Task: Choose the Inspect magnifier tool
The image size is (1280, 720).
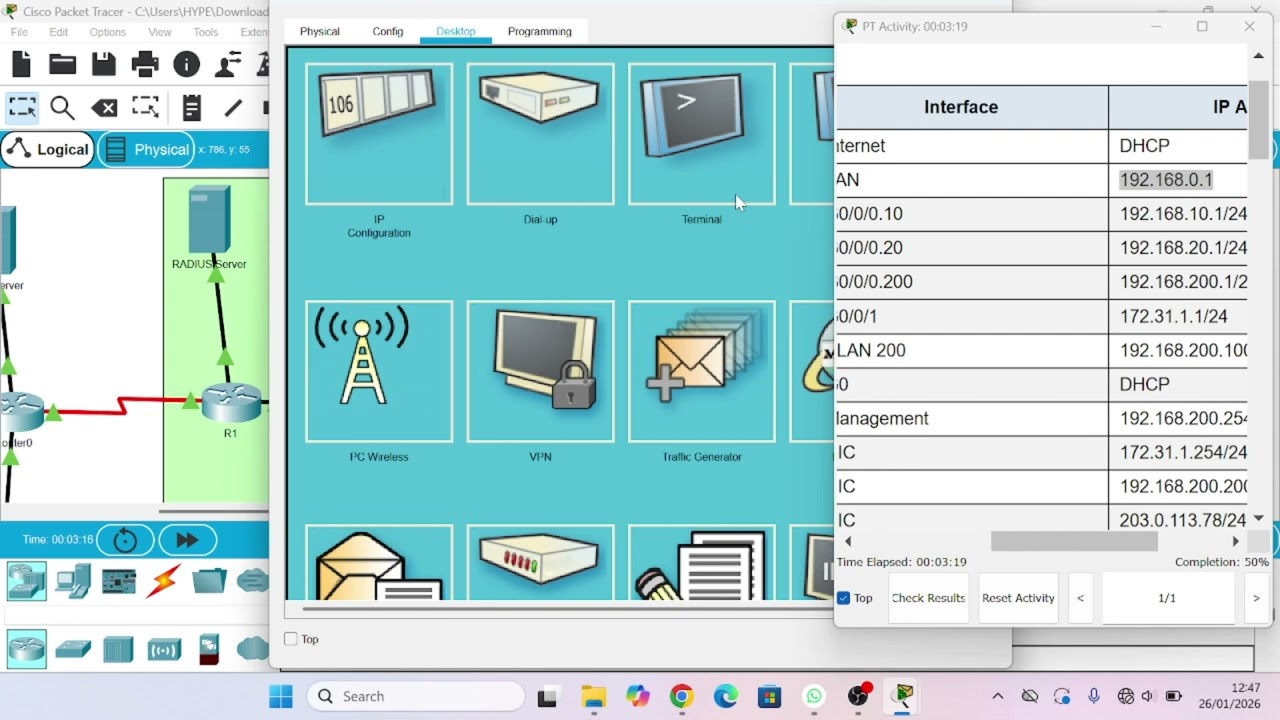Action: [62, 107]
